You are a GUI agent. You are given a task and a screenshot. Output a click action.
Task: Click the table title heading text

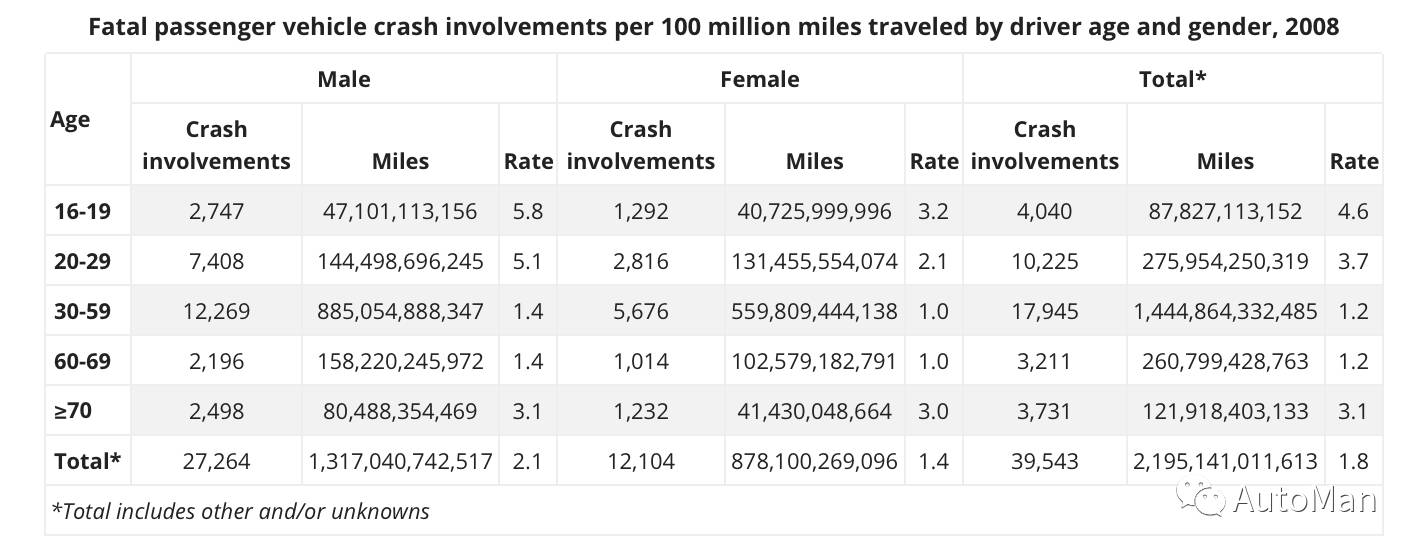point(713,27)
